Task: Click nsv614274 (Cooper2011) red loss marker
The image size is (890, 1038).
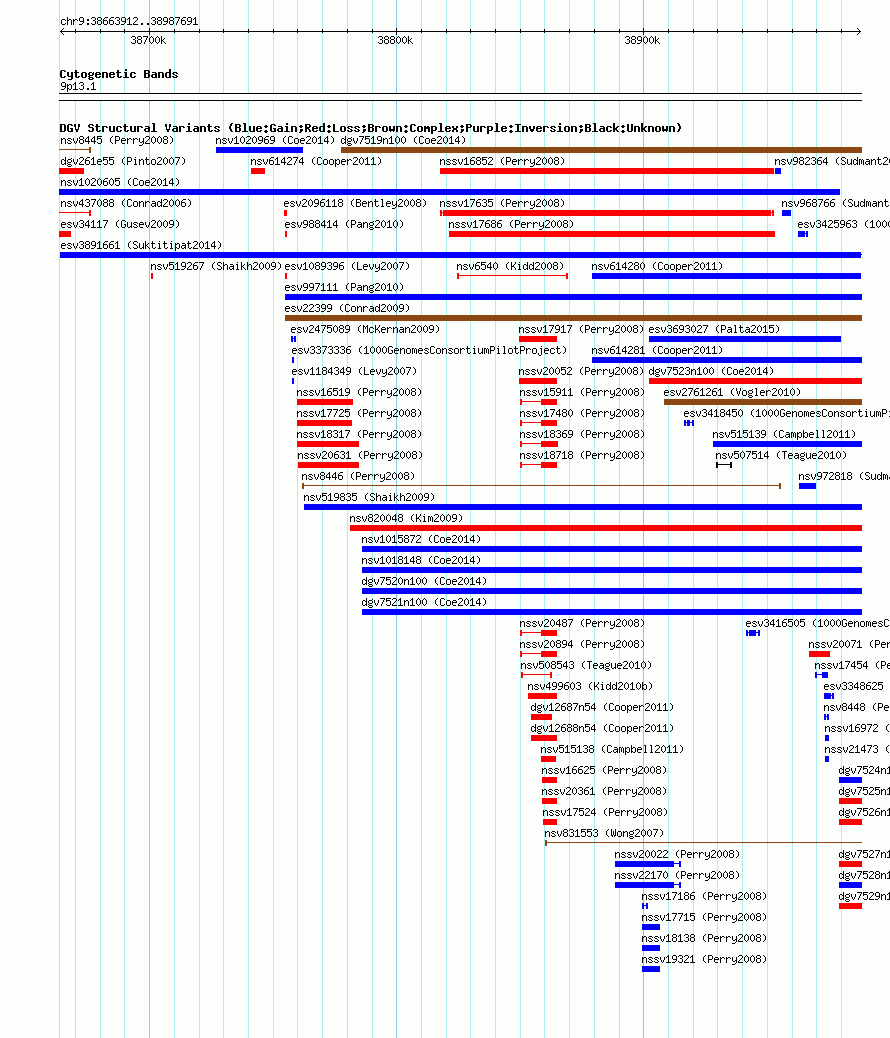Action: click(x=258, y=171)
